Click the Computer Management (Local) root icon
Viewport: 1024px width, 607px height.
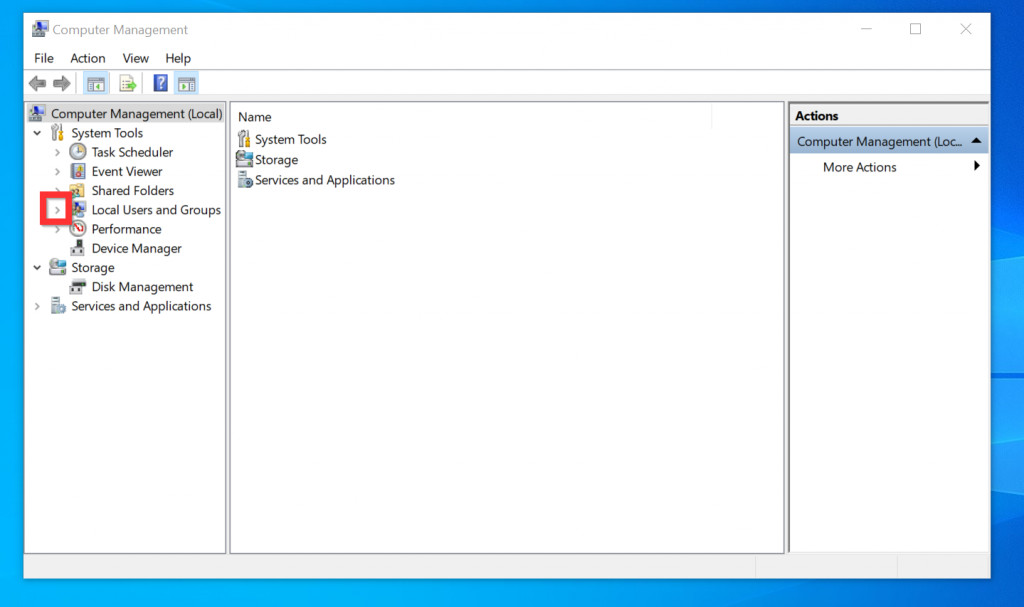(37, 113)
